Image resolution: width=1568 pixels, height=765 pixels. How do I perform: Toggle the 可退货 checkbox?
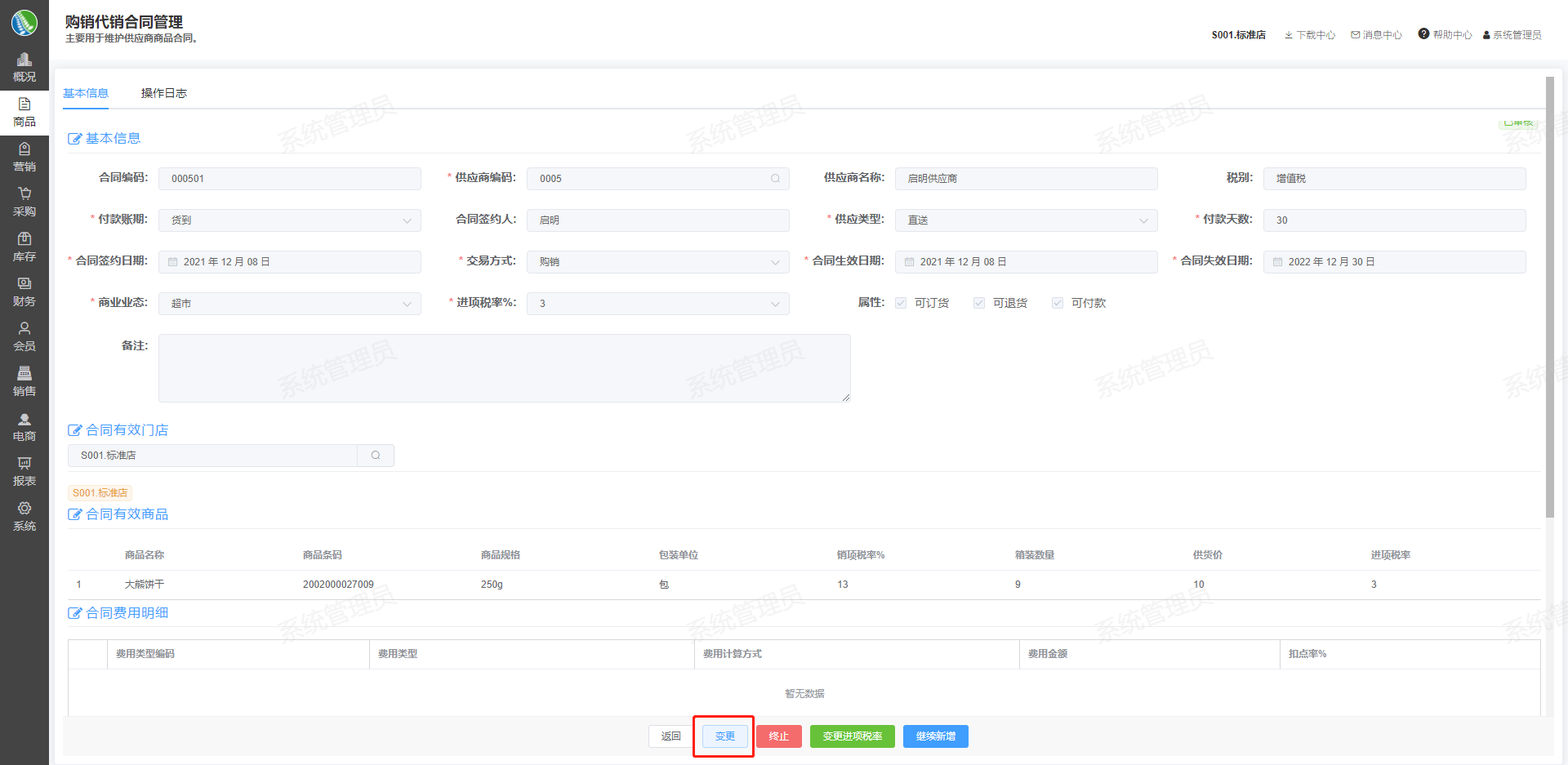pyautogui.click(x=979, y=303)
